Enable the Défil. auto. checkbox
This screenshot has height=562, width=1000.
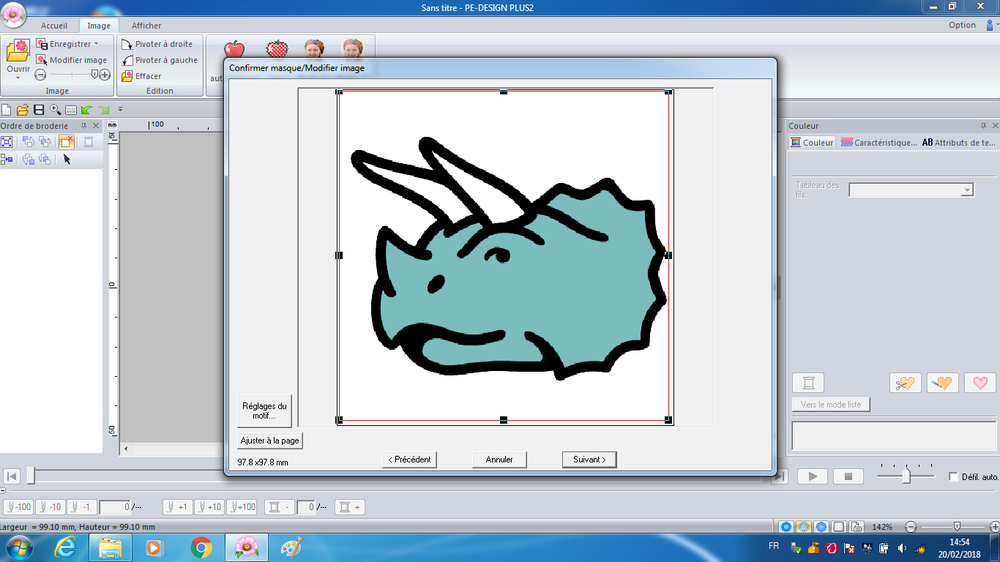pos(953,477)
